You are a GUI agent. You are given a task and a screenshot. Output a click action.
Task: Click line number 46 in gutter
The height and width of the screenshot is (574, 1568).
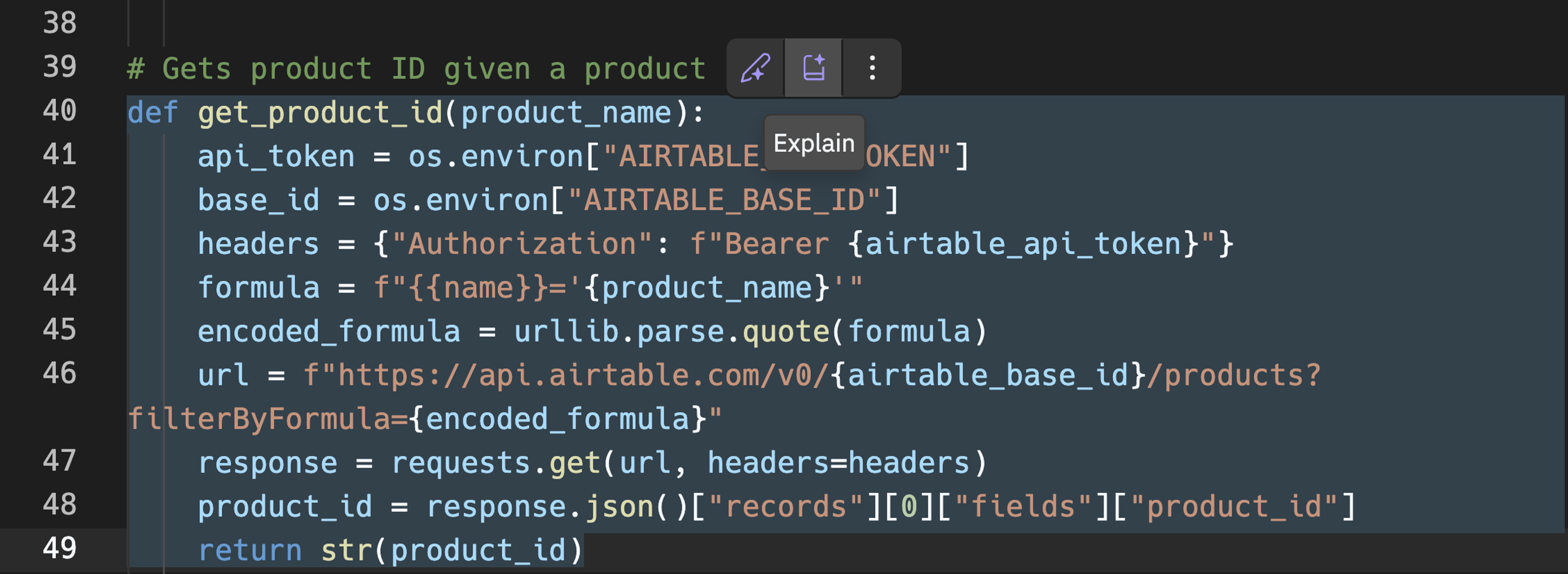(59, 374)
